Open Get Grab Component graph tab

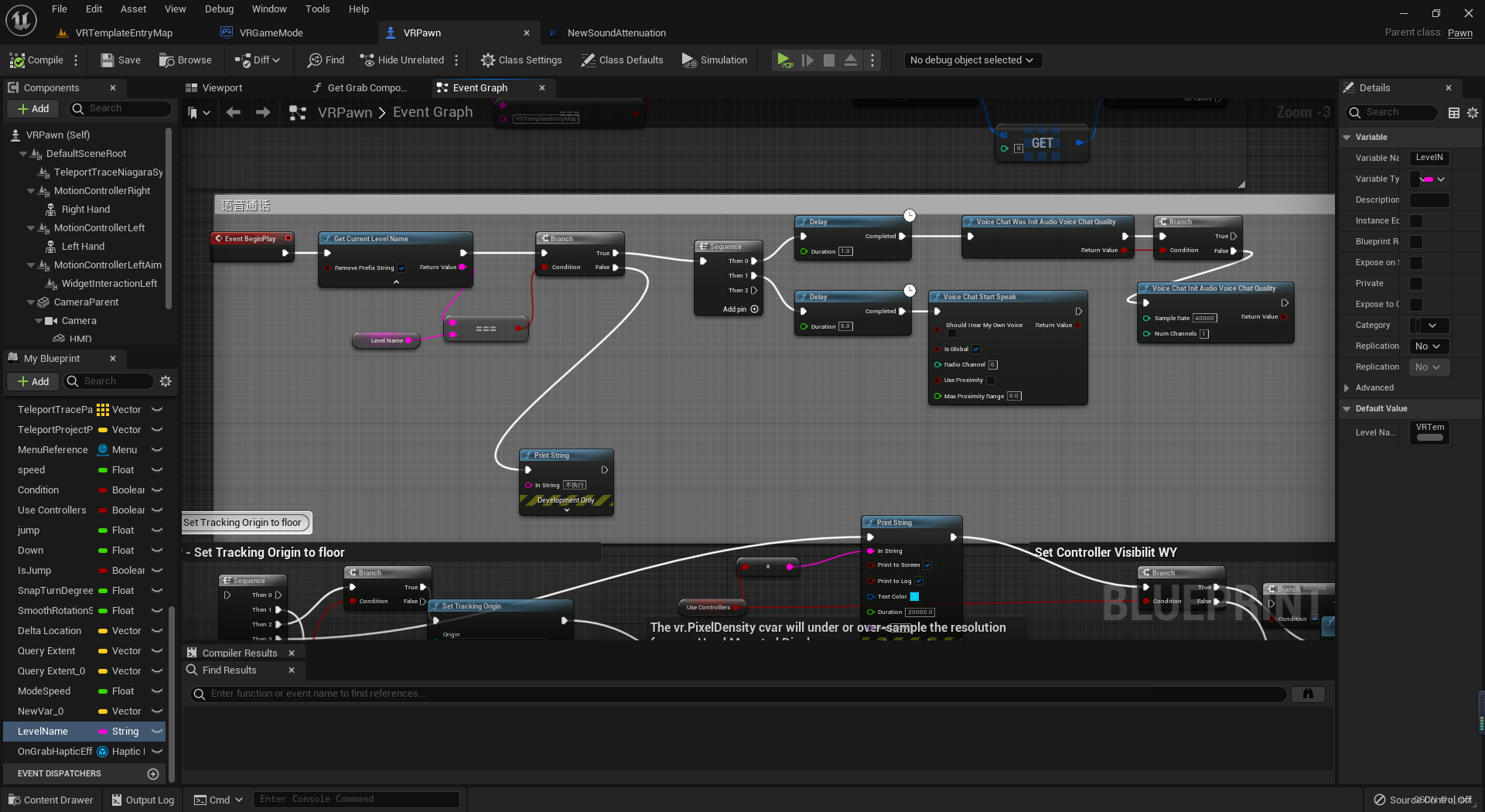[x=366, y=88]
